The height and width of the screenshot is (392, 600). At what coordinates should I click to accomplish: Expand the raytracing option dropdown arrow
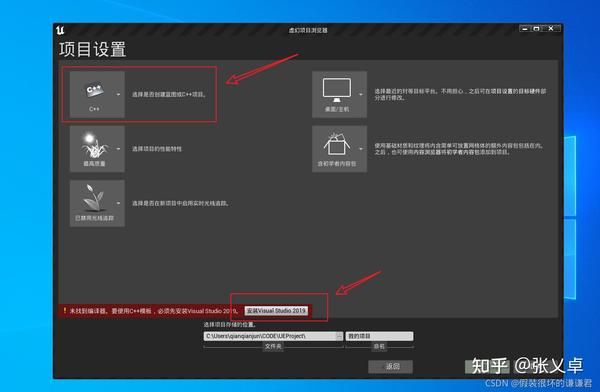tap(118, 203)
